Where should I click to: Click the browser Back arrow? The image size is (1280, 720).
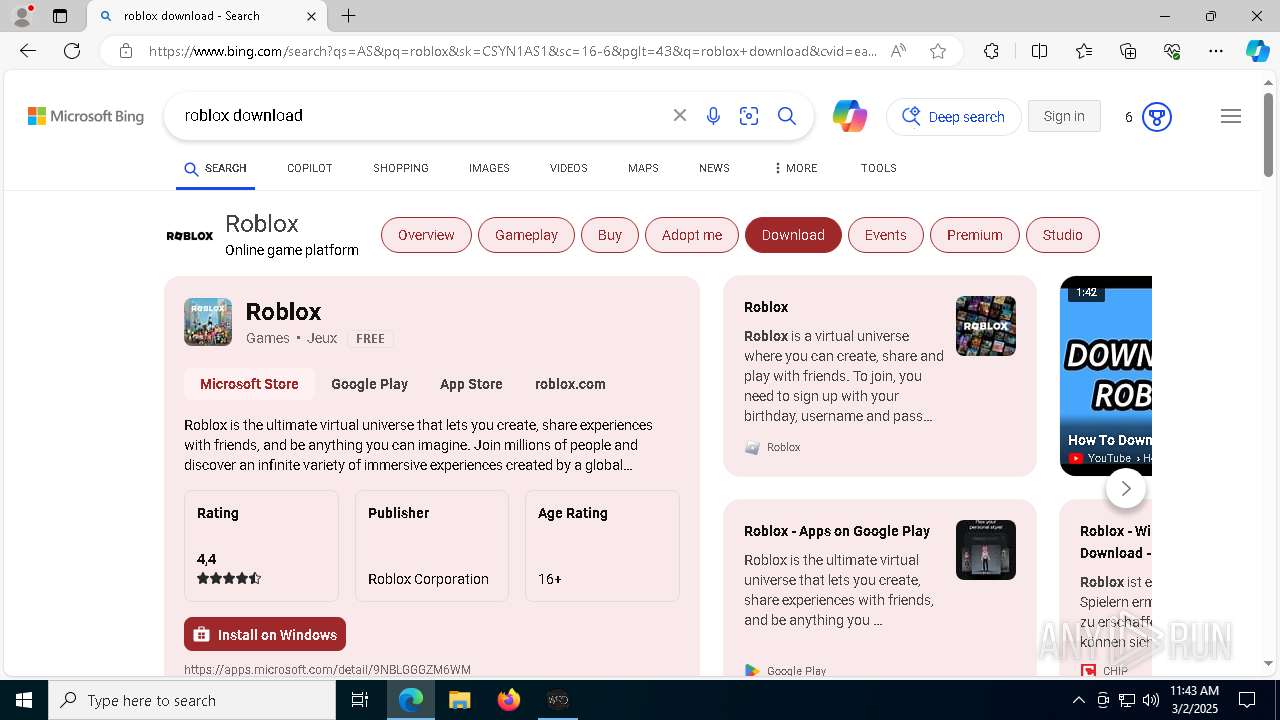pyautogui.click(x=28, y=51)
